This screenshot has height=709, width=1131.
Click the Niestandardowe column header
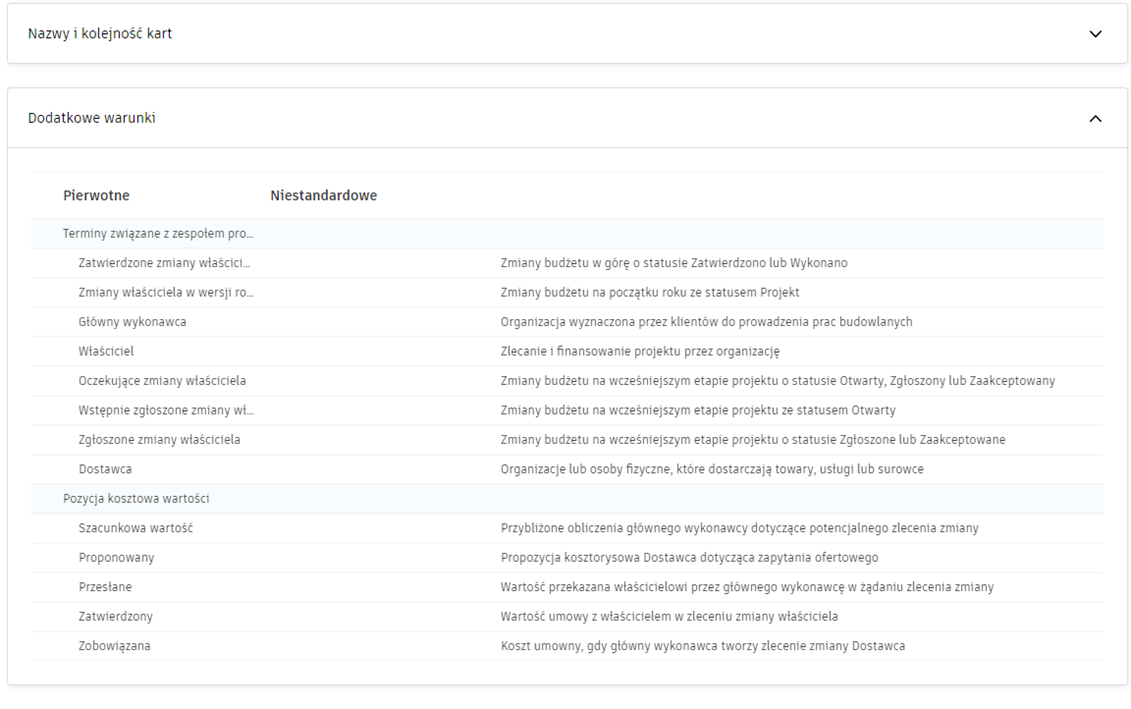[323, 196]
